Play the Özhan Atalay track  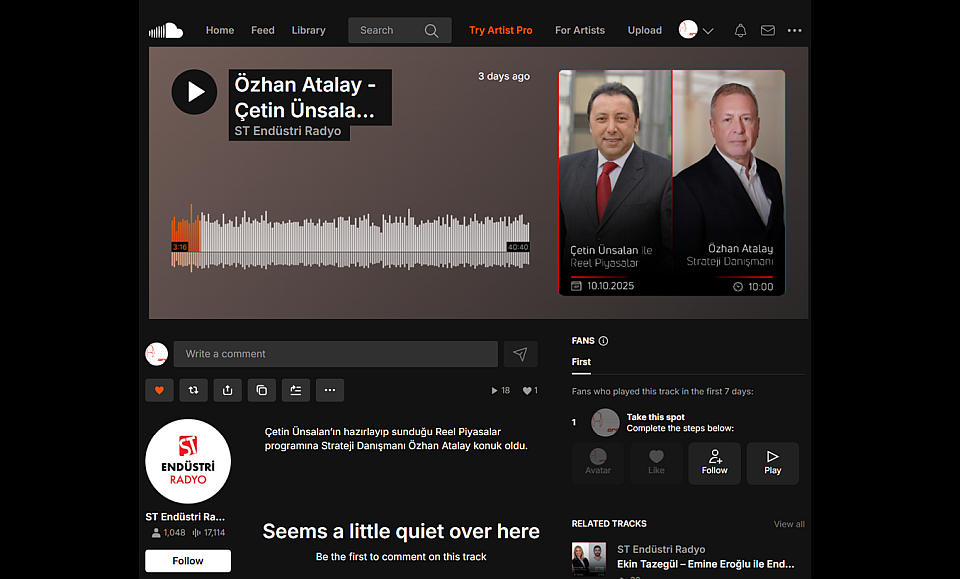(x=194, y=92)
